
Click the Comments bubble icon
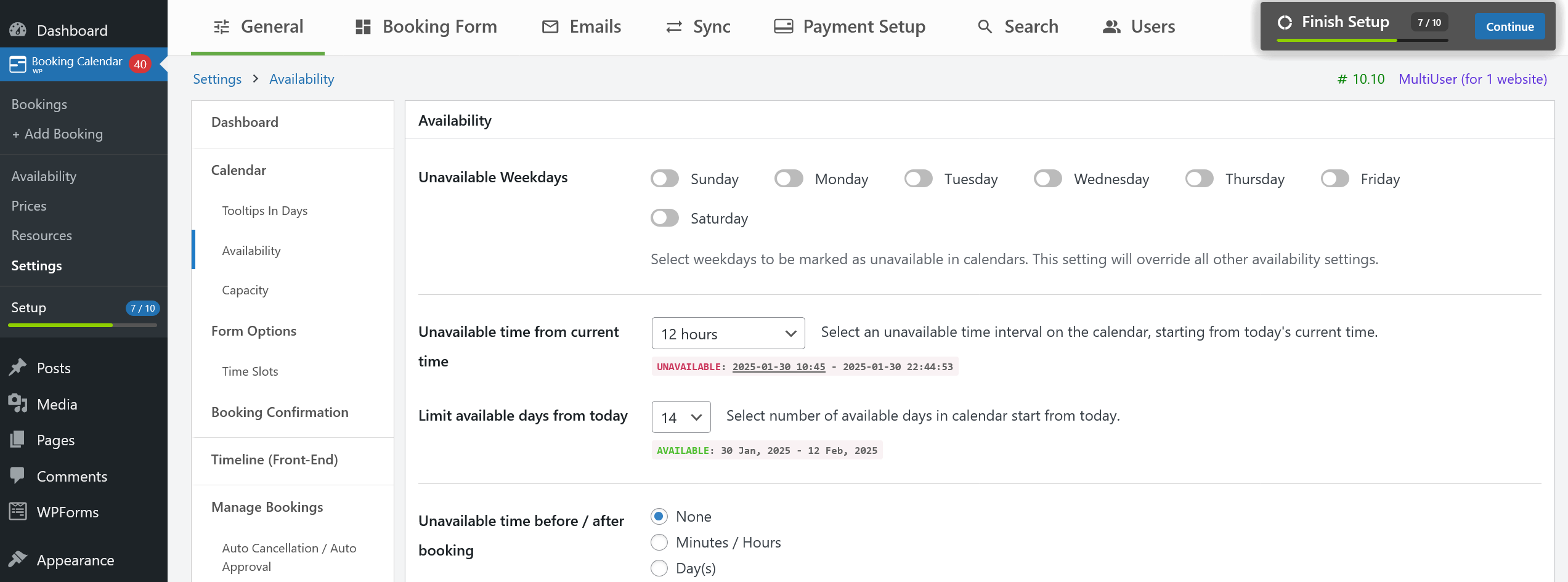click(18, 475)
